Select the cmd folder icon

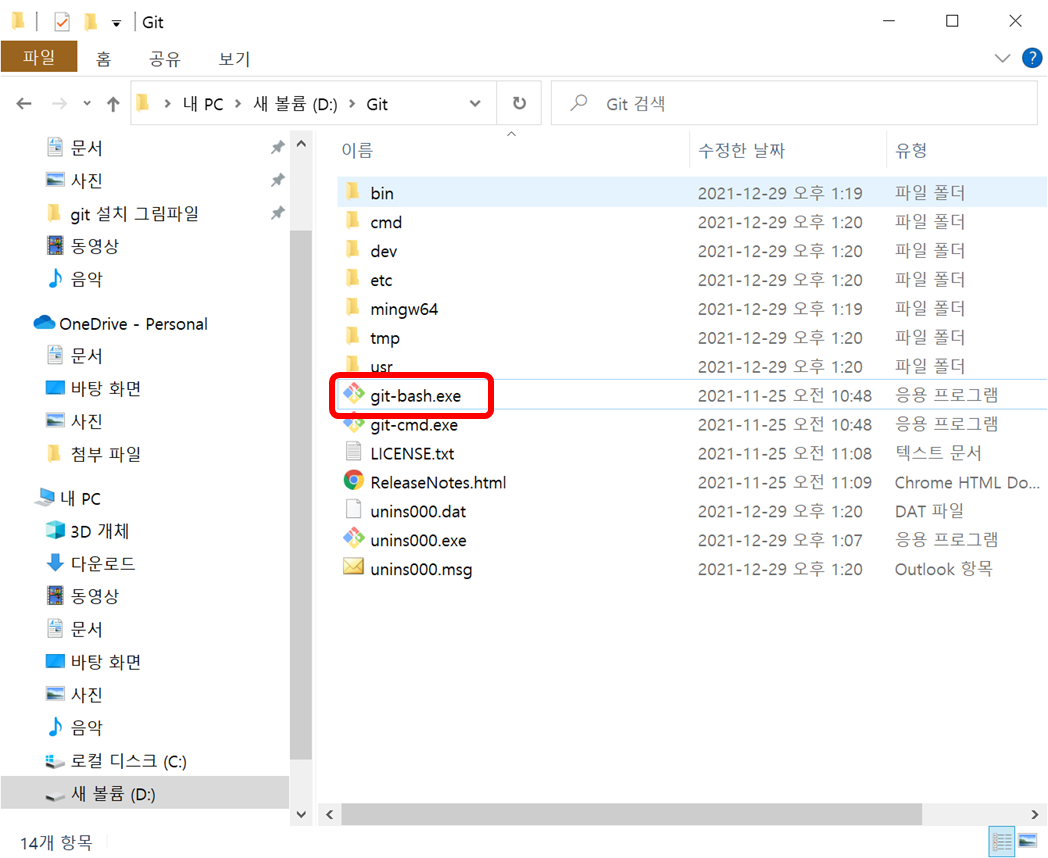[353, 221]
